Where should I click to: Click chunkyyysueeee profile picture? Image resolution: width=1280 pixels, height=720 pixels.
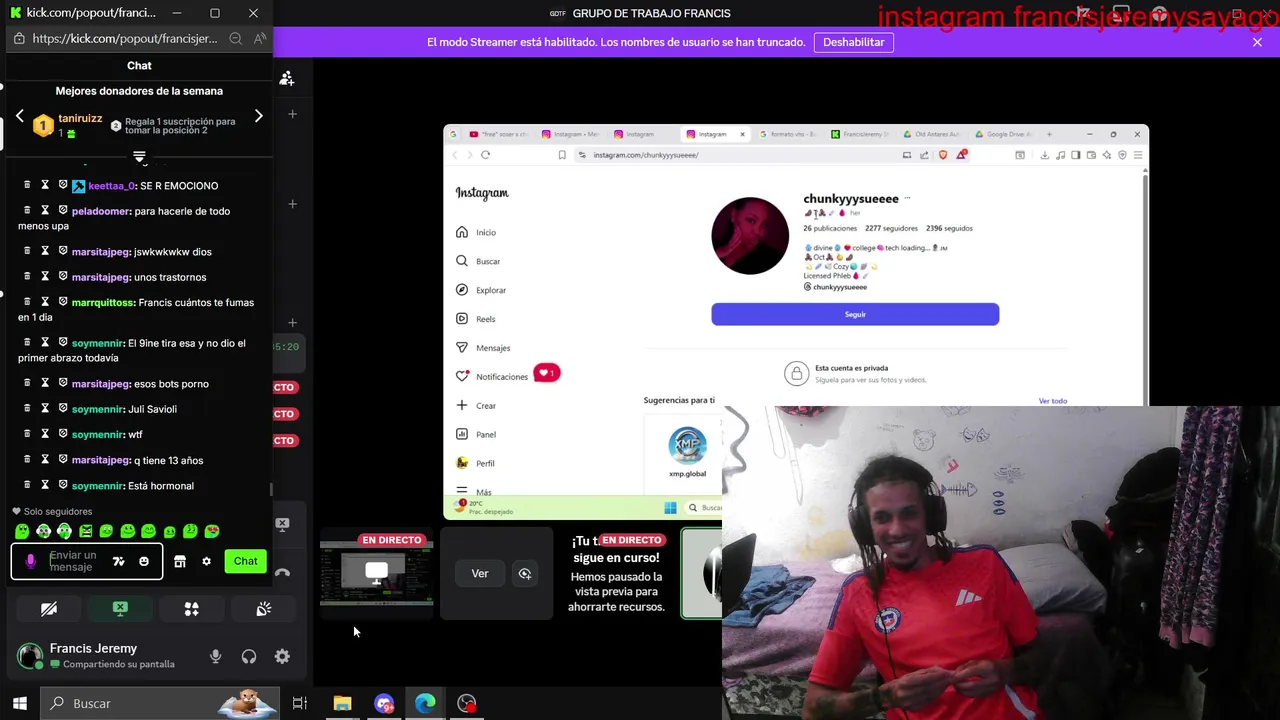tap(750, 236)
